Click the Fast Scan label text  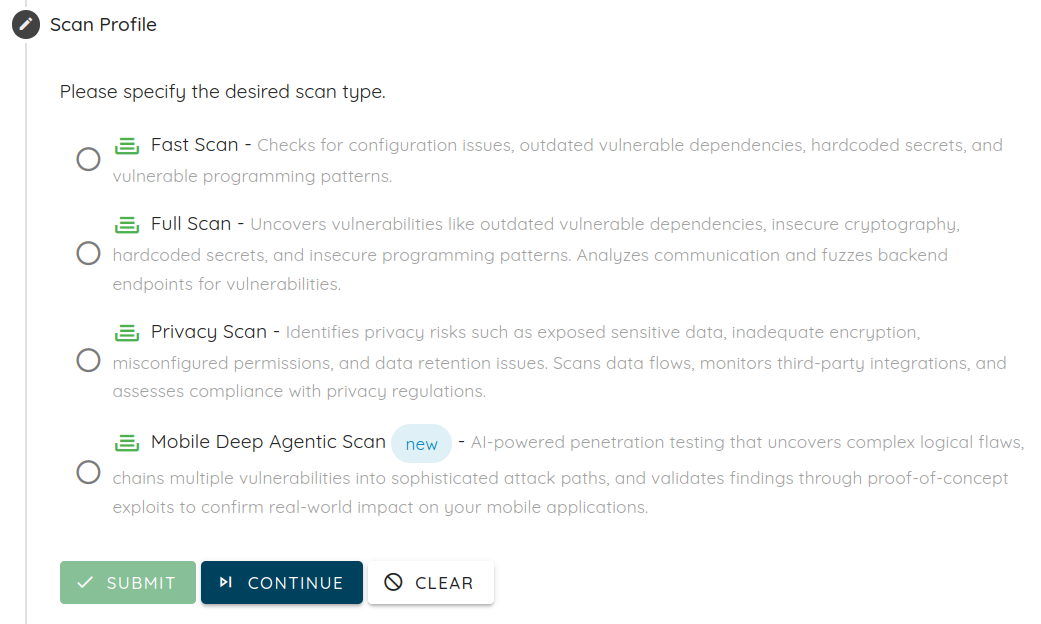coord(195,144)
